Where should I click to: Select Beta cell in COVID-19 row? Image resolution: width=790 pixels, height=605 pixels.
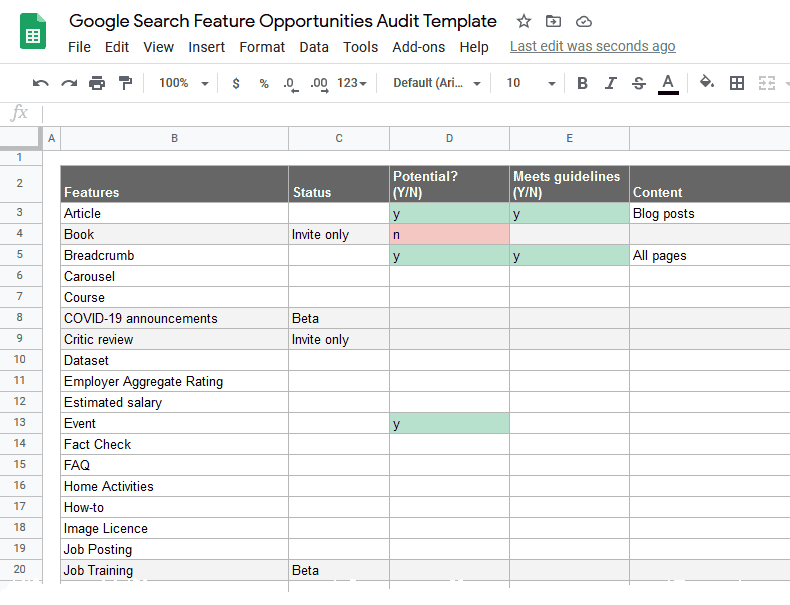339,318
